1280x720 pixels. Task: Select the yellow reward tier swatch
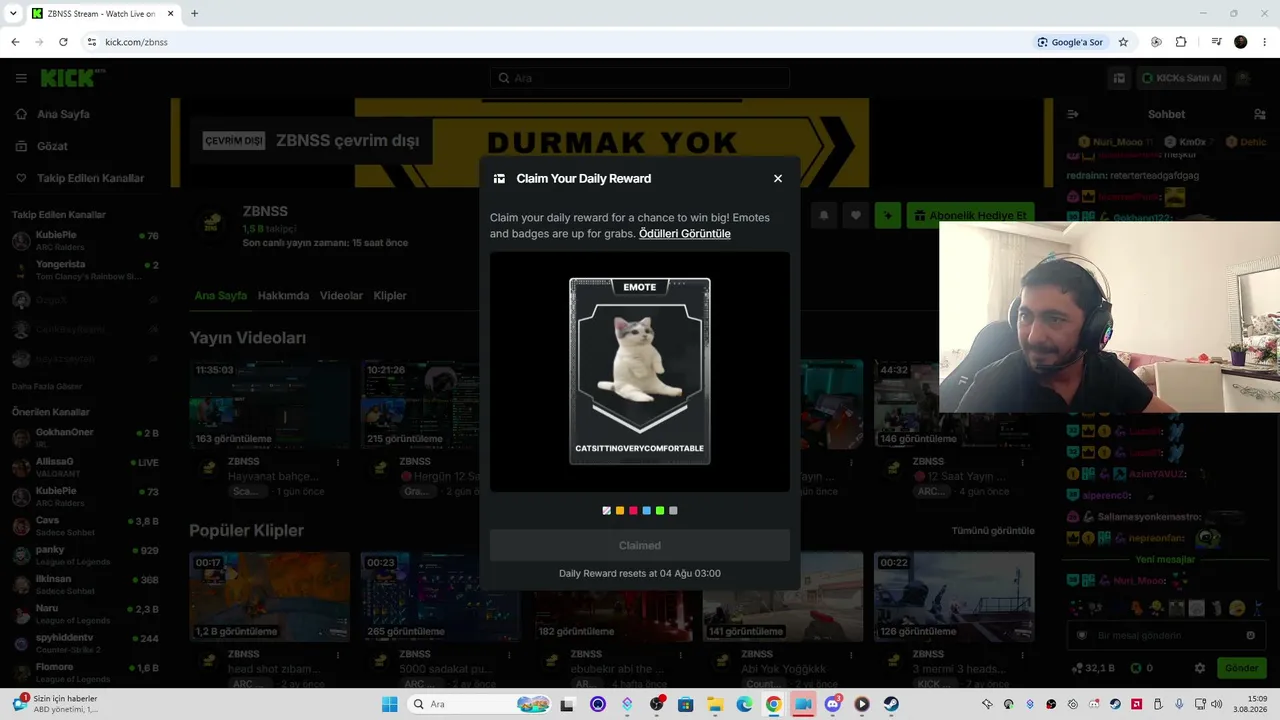pos(620,511)
